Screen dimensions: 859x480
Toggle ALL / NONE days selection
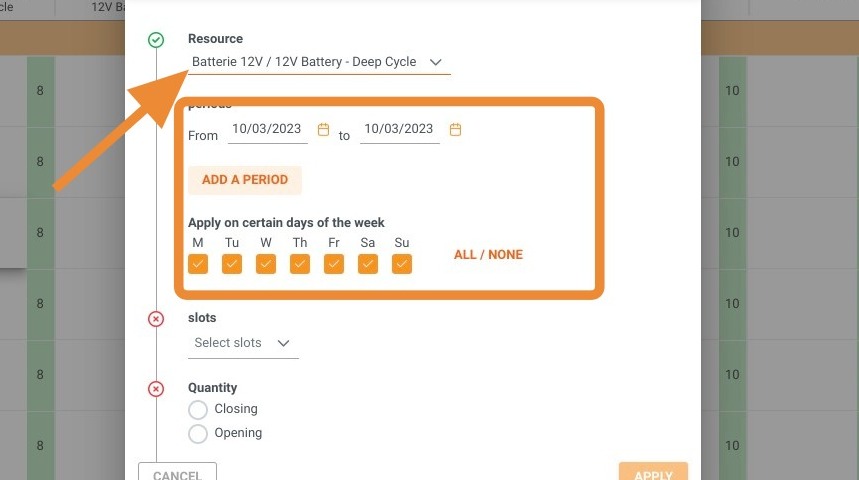click(488, 255)
